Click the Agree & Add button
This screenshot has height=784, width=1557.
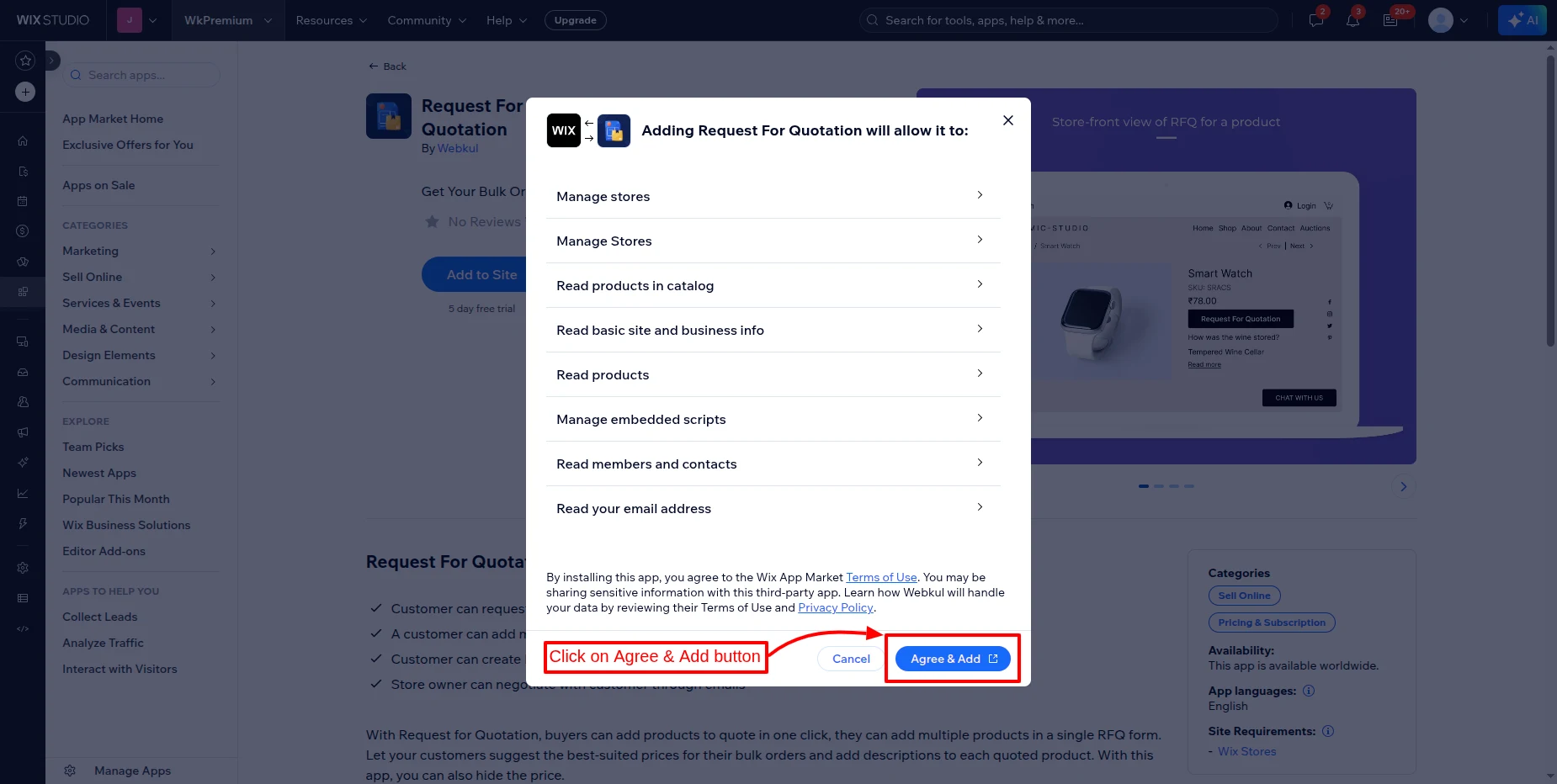953,659
